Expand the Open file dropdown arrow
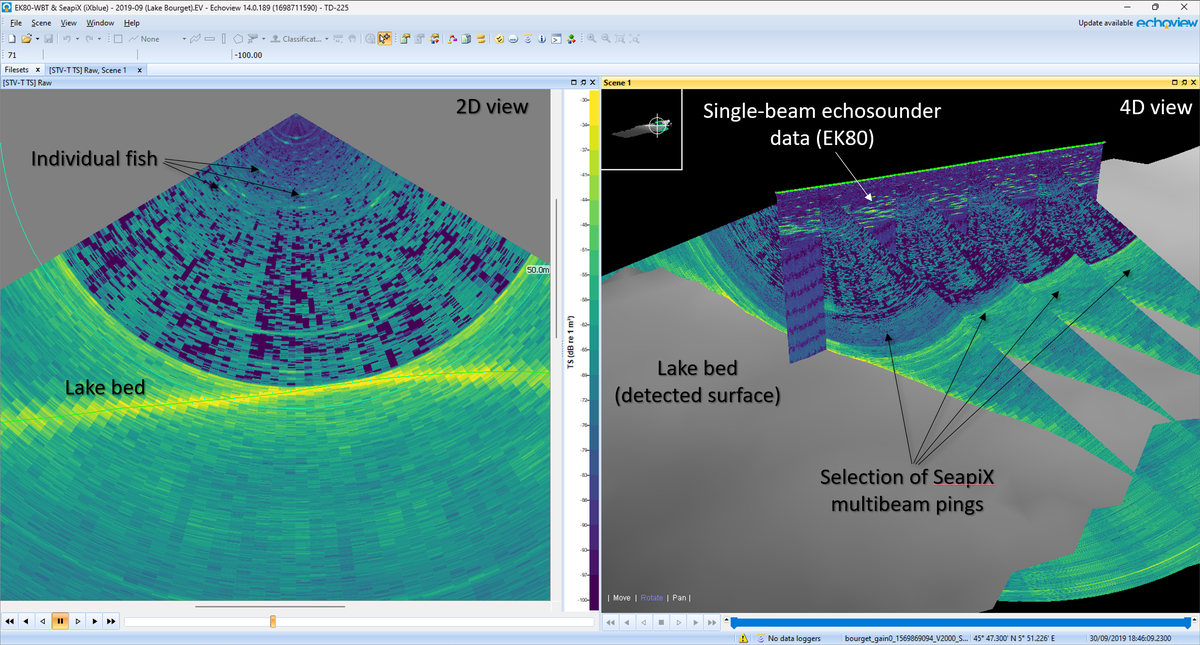This screenshot has width=1200, height=645. click(x=38, y=38)
